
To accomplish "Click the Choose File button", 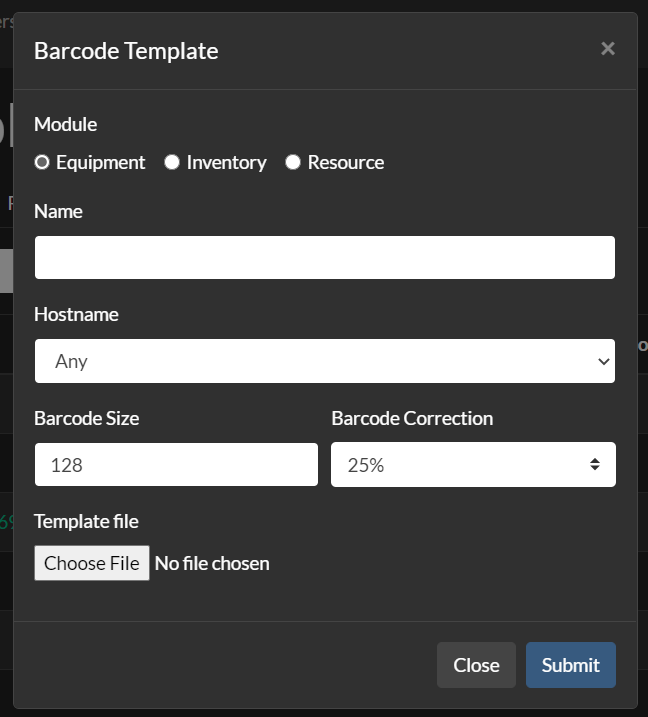I will coord(92,563).
